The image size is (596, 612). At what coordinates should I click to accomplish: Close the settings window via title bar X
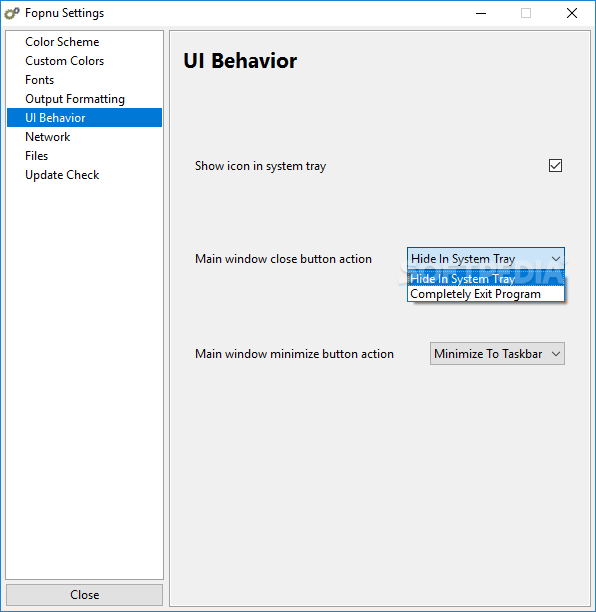coord(572,13)
